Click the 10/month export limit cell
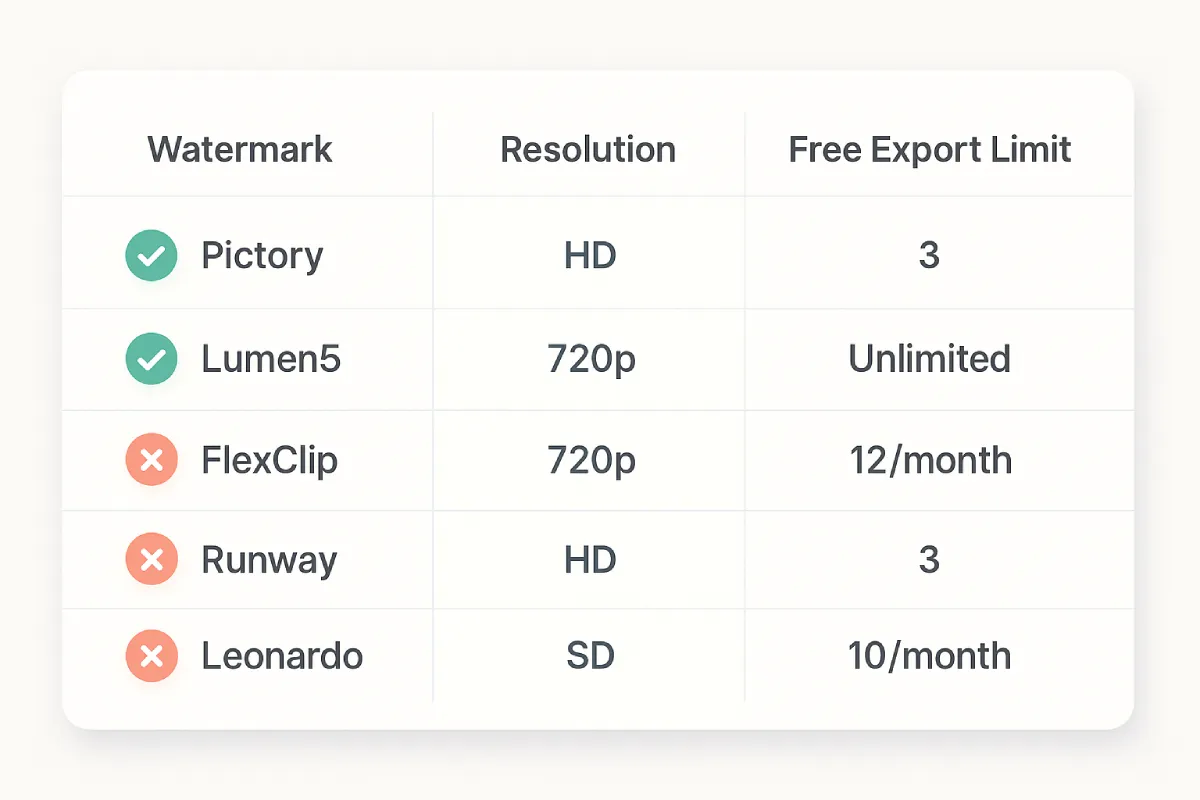The image size is (1200, 800). tap(930, 656)
